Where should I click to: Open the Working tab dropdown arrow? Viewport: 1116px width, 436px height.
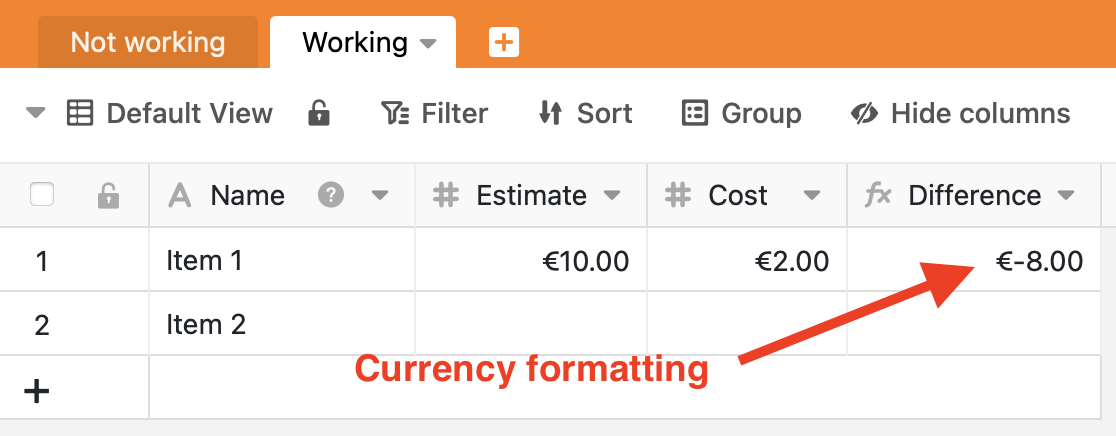428,43
